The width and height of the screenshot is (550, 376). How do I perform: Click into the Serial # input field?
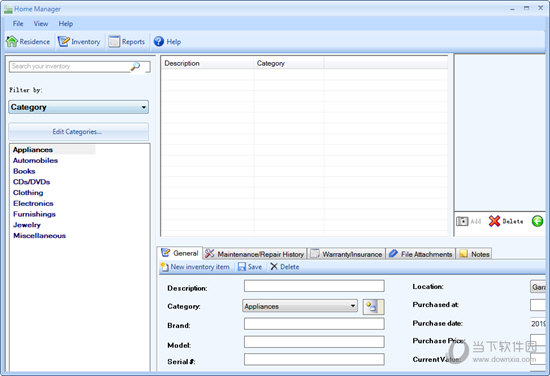314,359
